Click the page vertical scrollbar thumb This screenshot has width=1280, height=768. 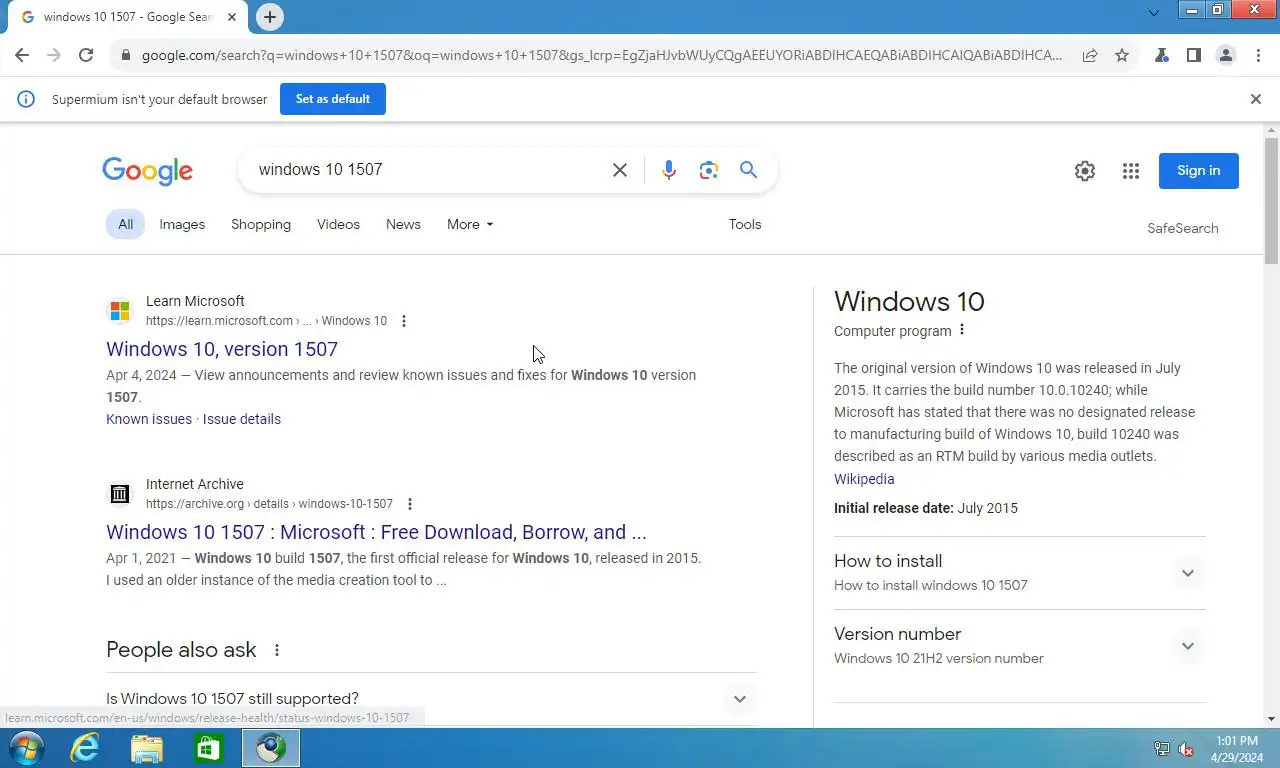1271,200
